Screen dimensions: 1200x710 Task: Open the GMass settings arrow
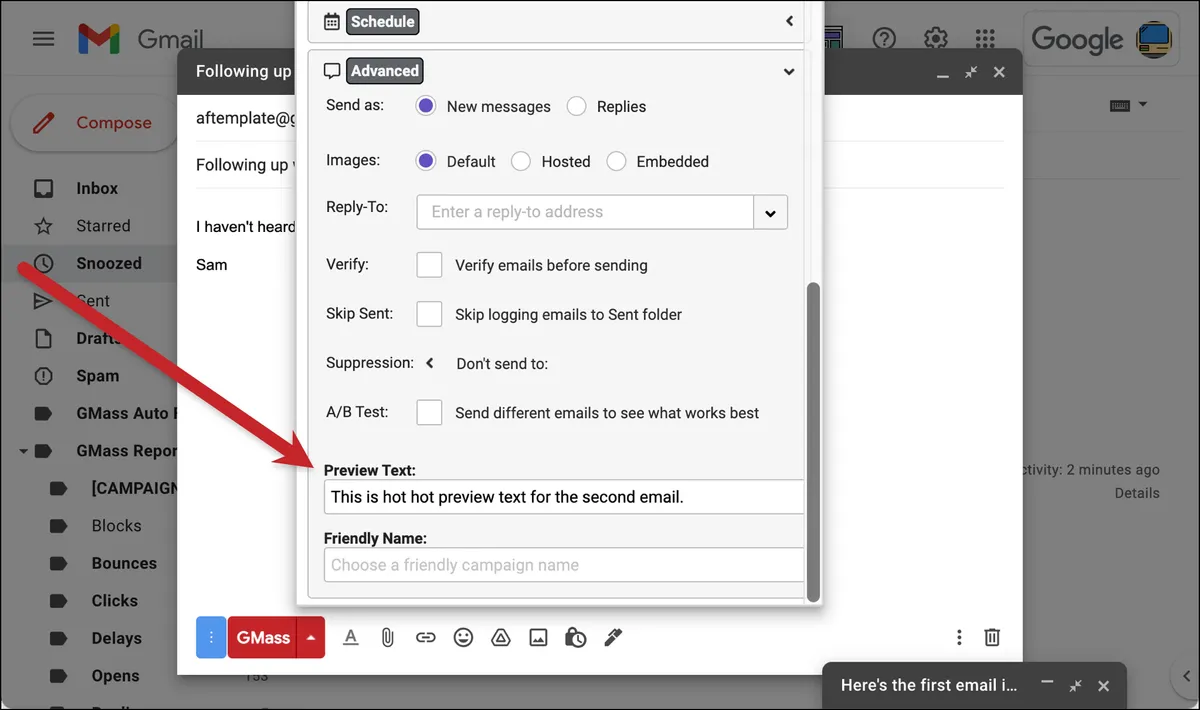(311, 637)
